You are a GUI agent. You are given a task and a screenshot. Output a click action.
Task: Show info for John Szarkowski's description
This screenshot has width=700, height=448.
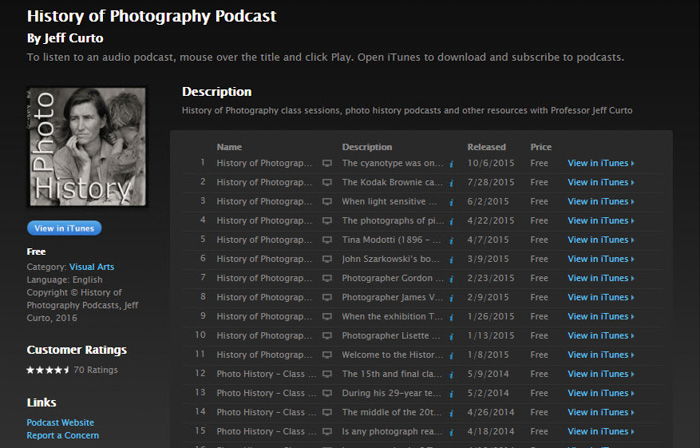tap(451, 260)
